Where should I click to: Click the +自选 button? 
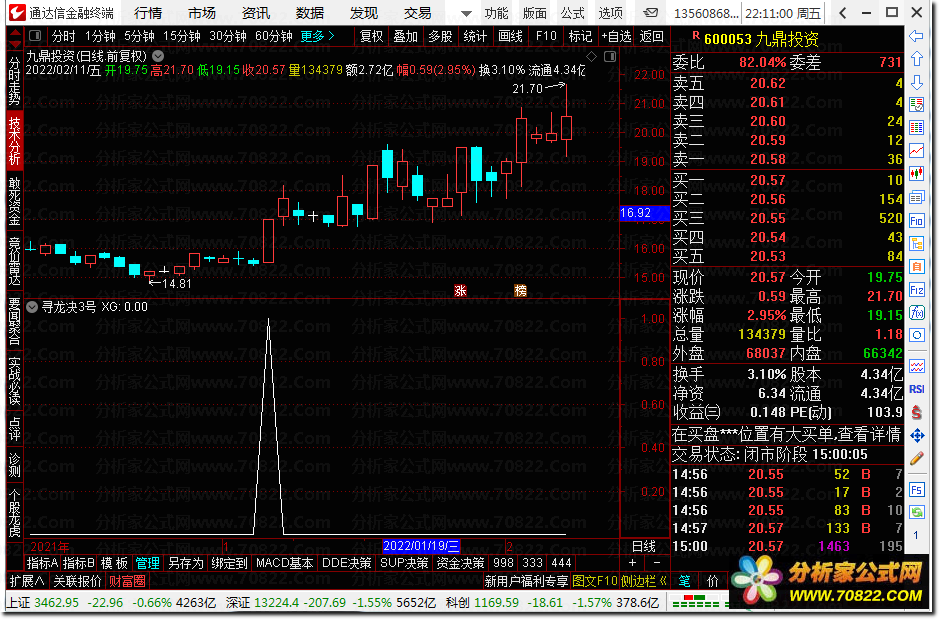point(616,36)
